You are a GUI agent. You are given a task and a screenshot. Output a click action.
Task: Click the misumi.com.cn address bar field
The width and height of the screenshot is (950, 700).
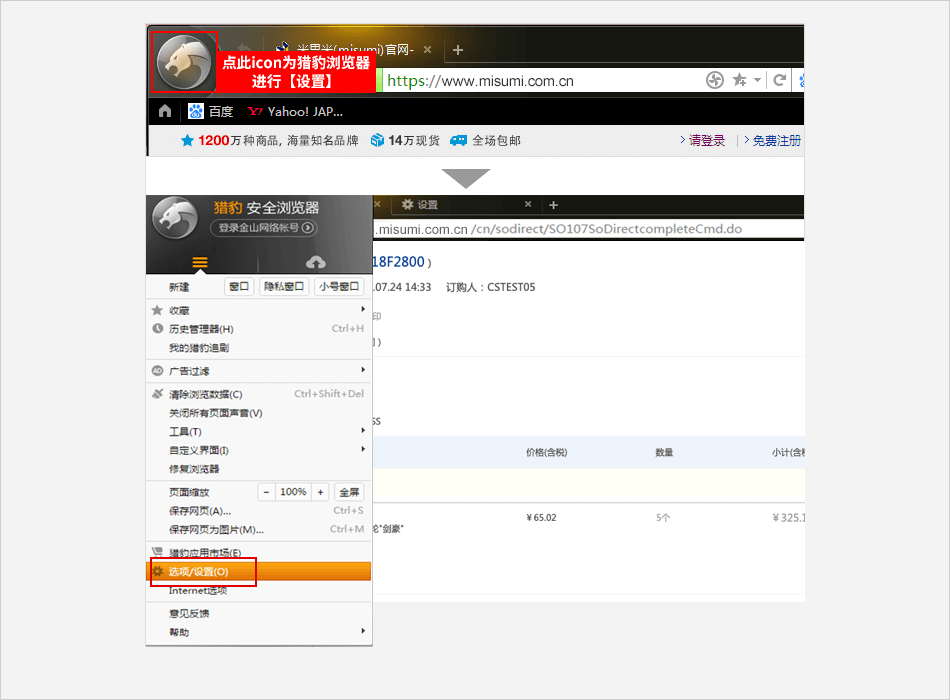tap(540, 81)
